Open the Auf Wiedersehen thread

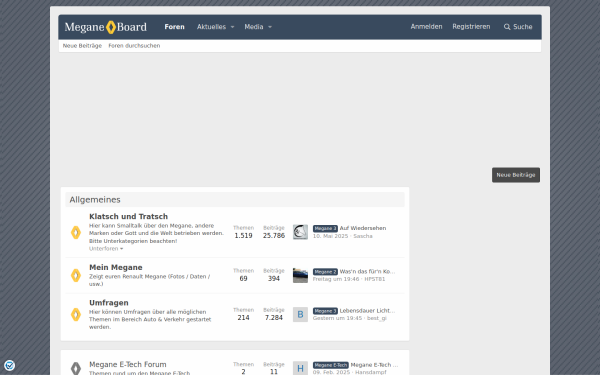(363, 228)
